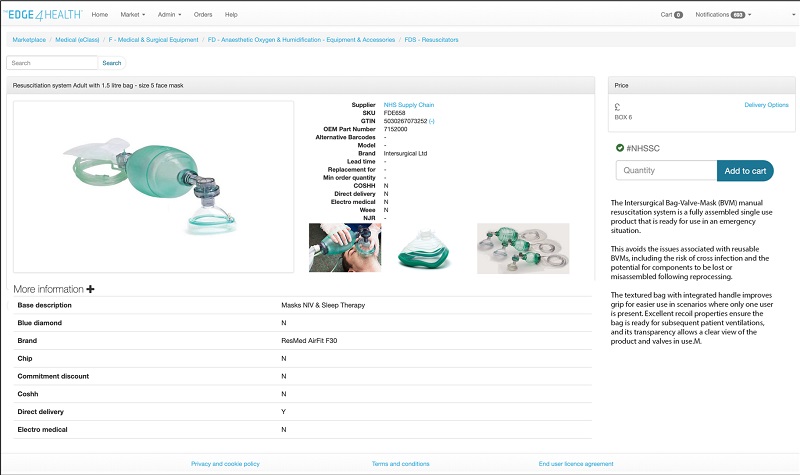Select the product title header text
The image size is (800, 475).
(x=98, y=86)
